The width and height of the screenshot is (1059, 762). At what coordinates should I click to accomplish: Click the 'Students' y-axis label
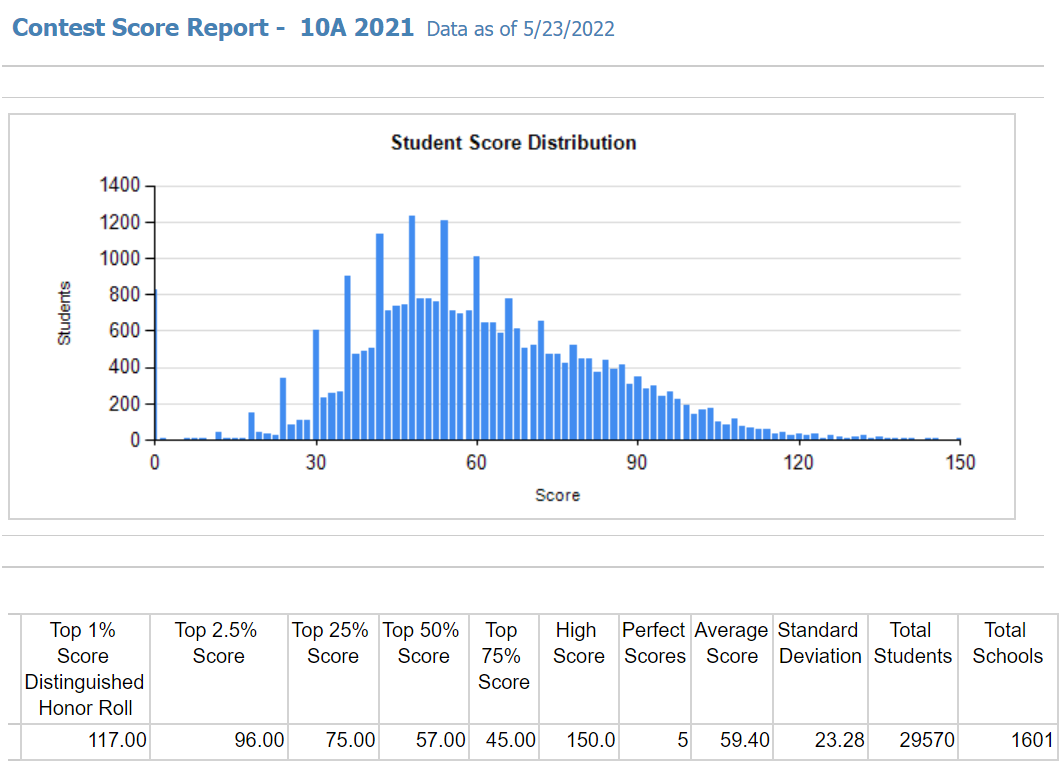pos(64,313)
